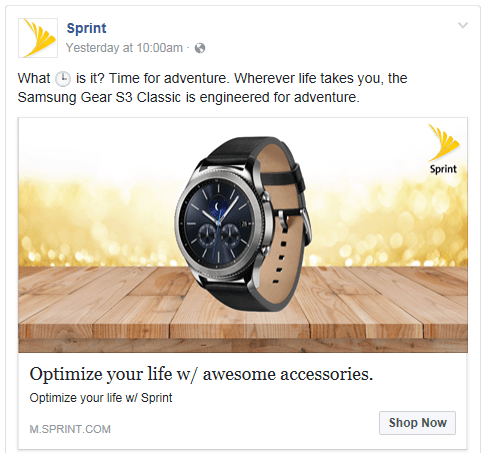
Task: Click the blue watch face dial
Action: (218, 220)
